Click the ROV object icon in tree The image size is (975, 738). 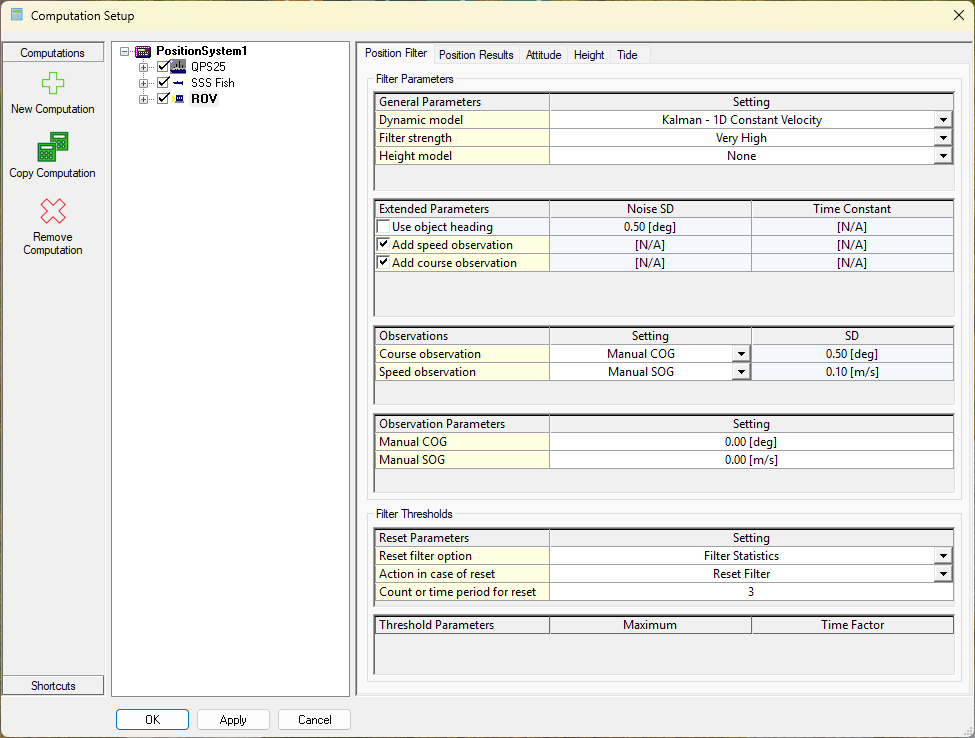pyautogui.click(x=179, y=99)
